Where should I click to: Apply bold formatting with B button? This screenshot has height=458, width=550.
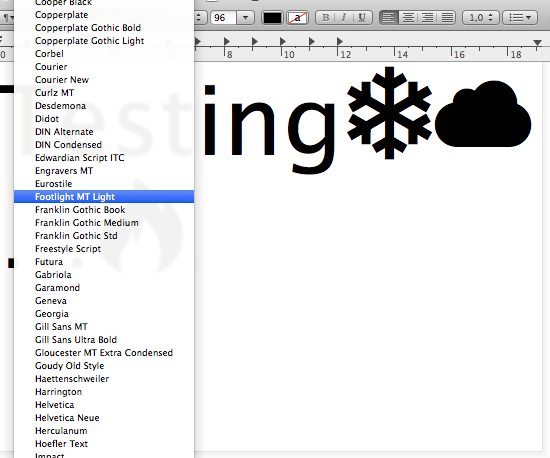(x=325, y=18)
